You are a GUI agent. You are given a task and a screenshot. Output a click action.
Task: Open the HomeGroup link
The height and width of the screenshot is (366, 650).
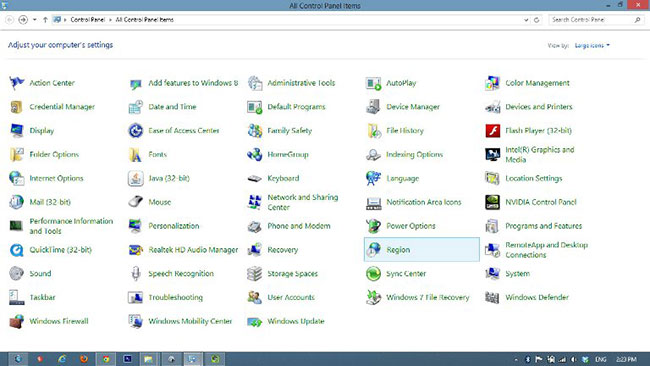(x=288, y=155)
